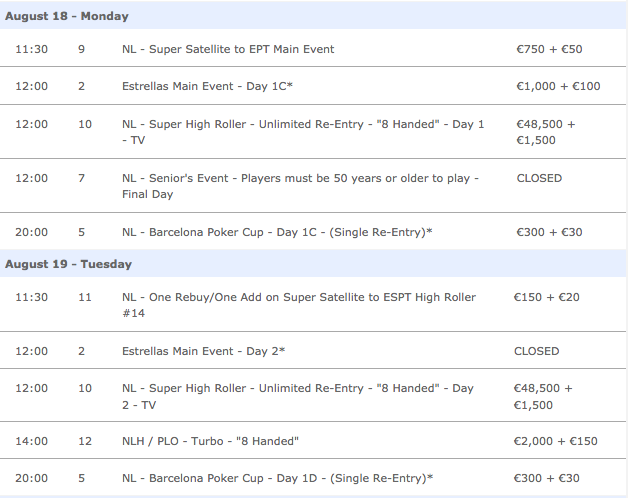Image resolution: width=628 pixels, height=498 pixels.
Task: Open Barcelona Poker Cup Day 1D event
Action: tap(277, 478)
